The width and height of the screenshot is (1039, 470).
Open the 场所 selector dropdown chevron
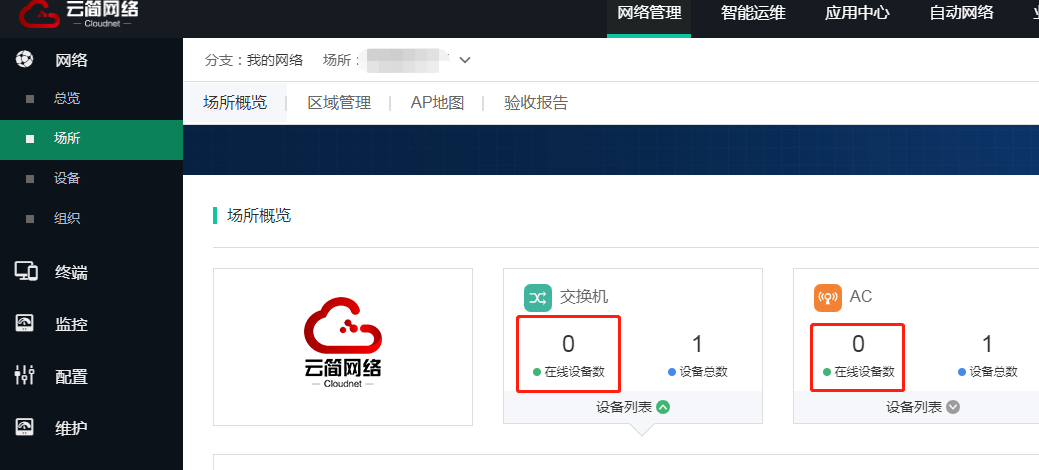pyautogui.click(x=465, y=60)
